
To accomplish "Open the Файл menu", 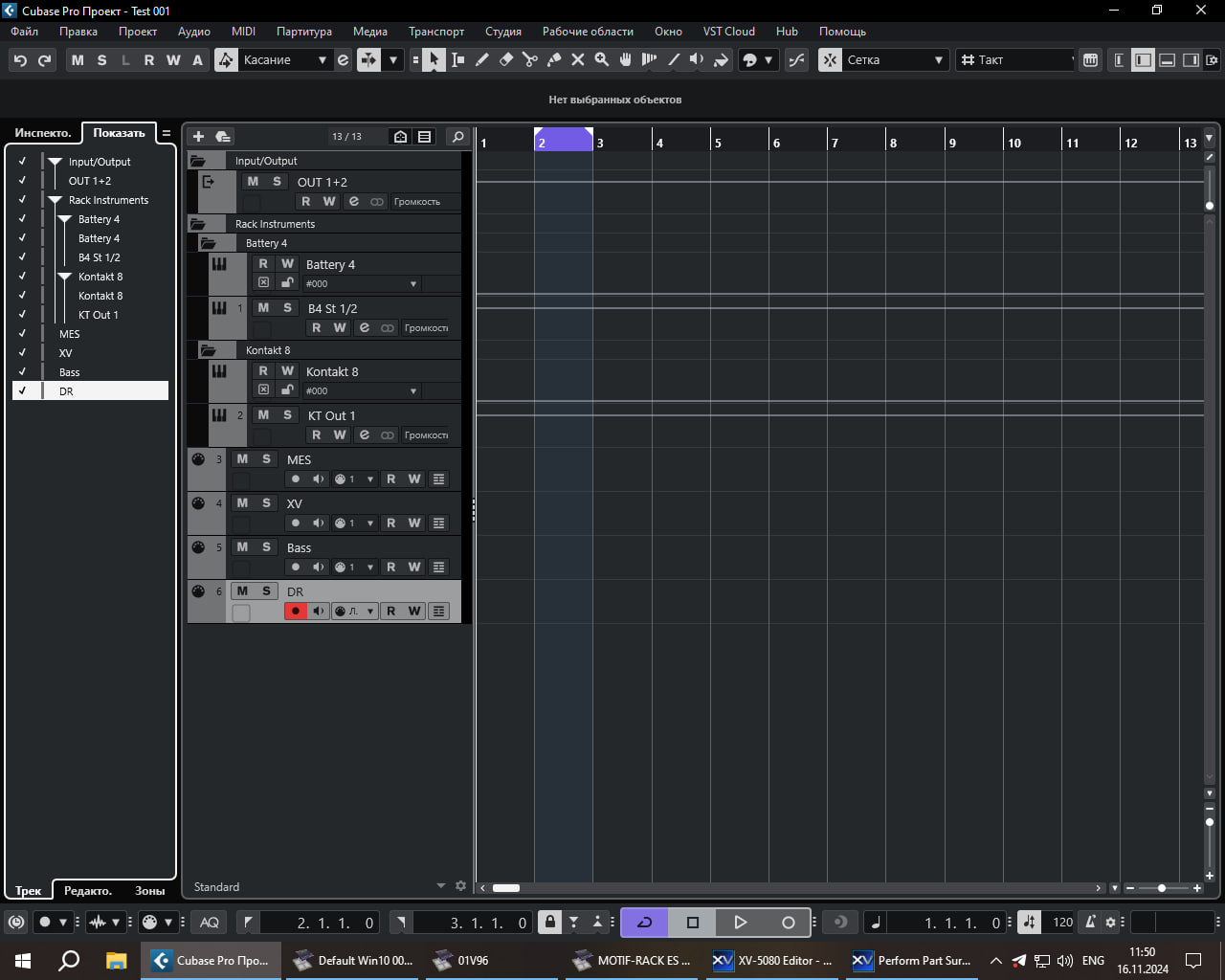I will tap(25, 32).
